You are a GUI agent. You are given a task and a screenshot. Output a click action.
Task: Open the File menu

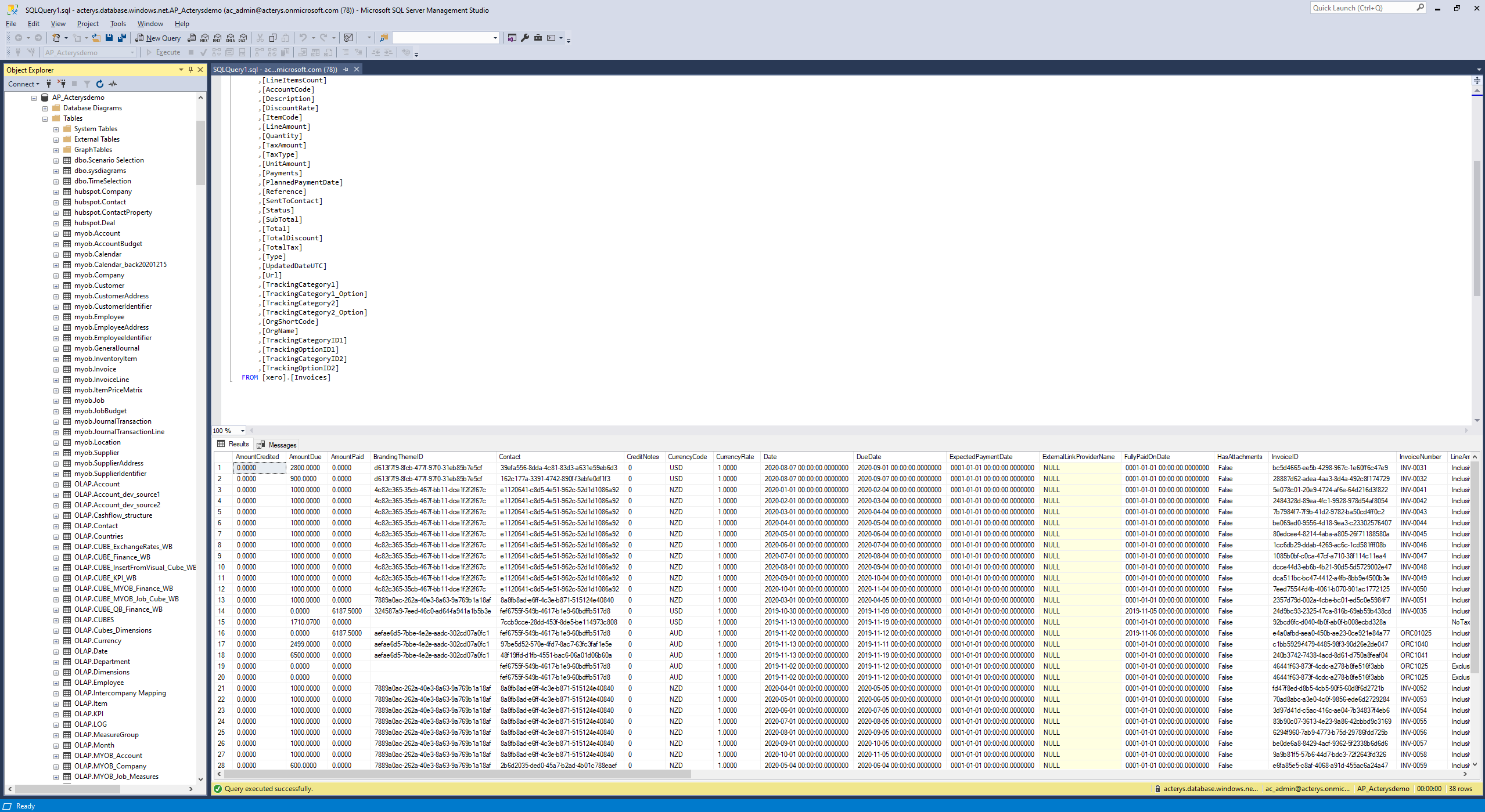point(11,24)
